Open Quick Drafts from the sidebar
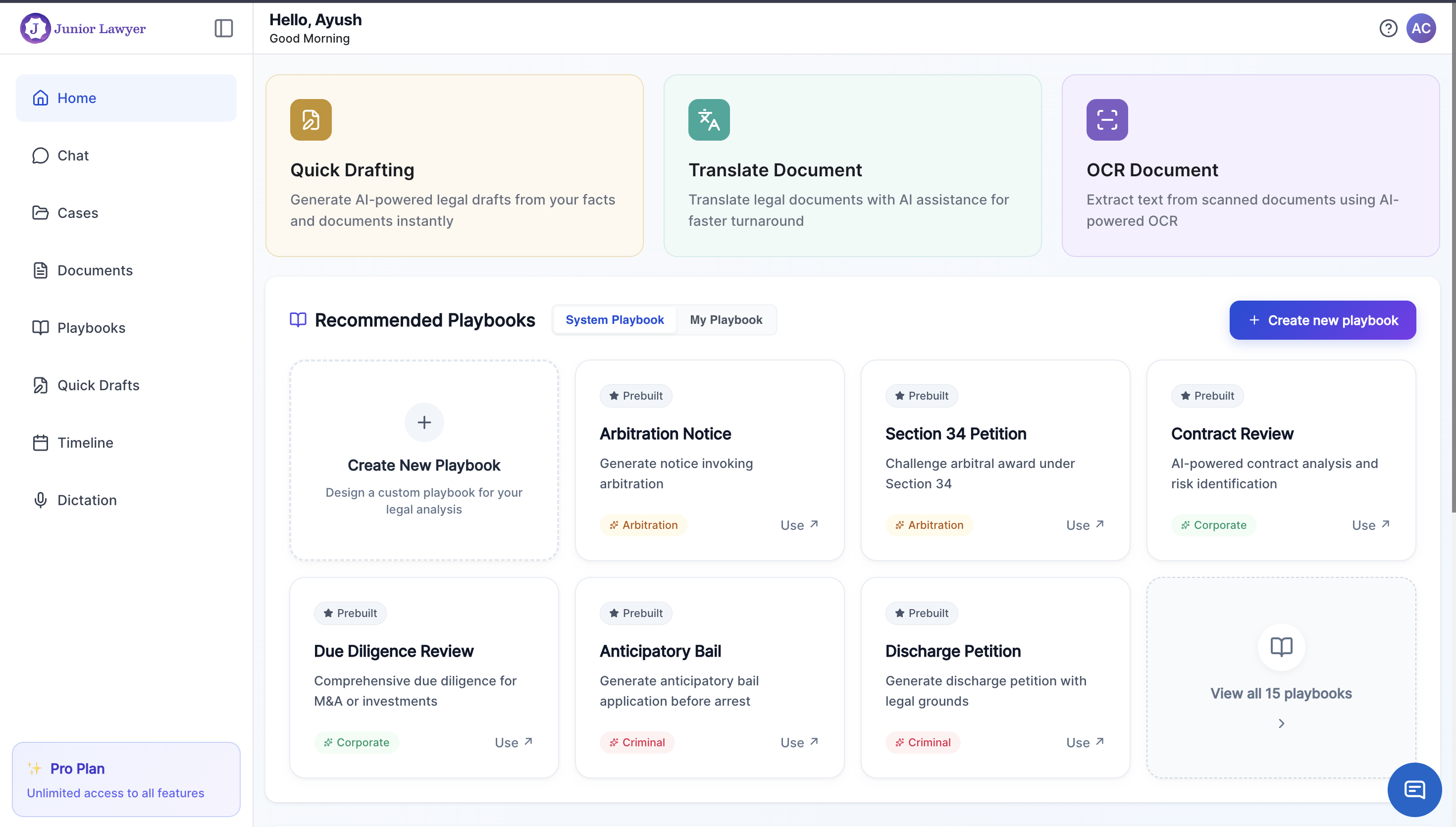Image resolution: width=1456 pixels, height=827 pixels. coord(126,385)
